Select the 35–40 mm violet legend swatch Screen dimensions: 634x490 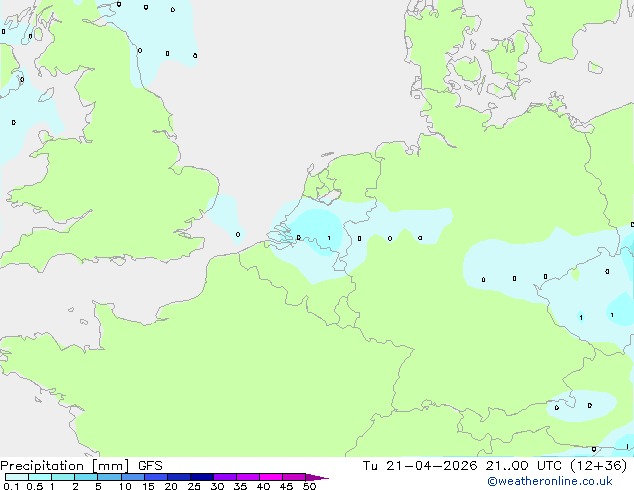pyautogui.click(x=248, y=477)
